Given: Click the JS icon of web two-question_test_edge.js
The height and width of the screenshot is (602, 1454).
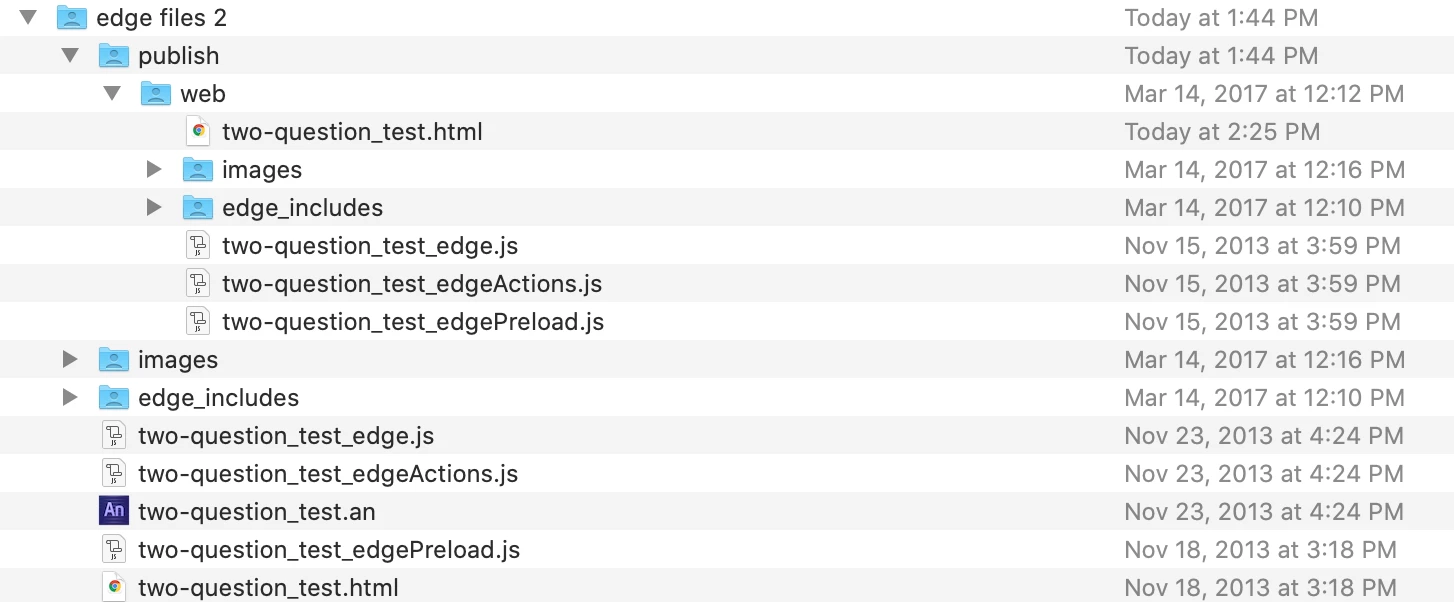Looking at the screenshot, I should point(199,245).
